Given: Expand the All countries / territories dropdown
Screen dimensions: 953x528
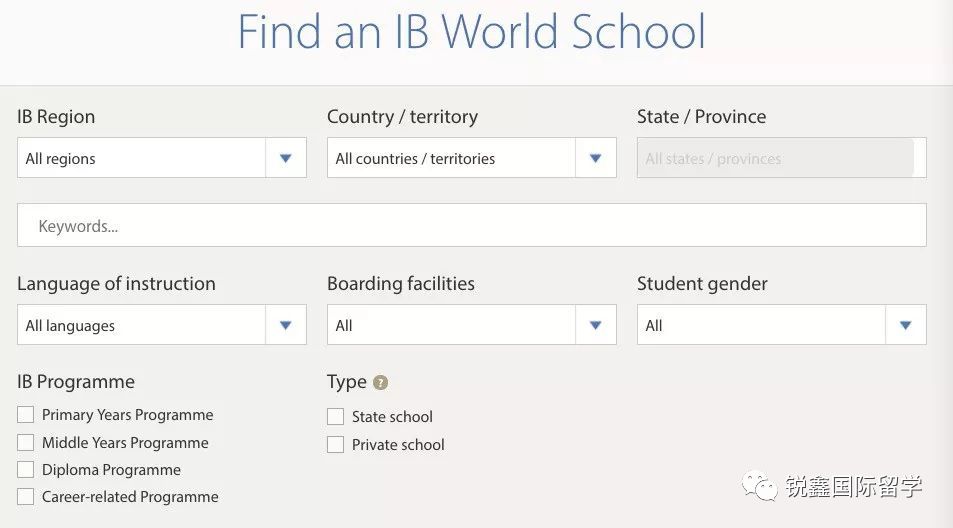Looking at the screenshot, I should [451, 158].
